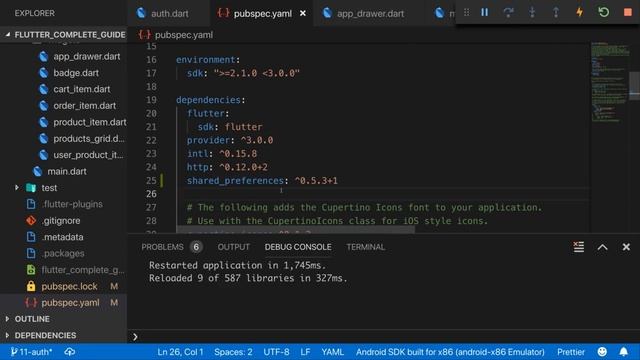This screenshot has height=360, width=640.
Task: Open the OUTPUT panel tab
Action: [233, 247]
